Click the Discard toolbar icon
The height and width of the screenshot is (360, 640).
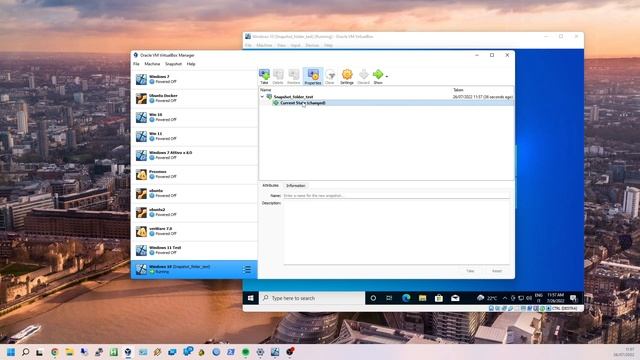pyautogui.click(x=363, y=76)
